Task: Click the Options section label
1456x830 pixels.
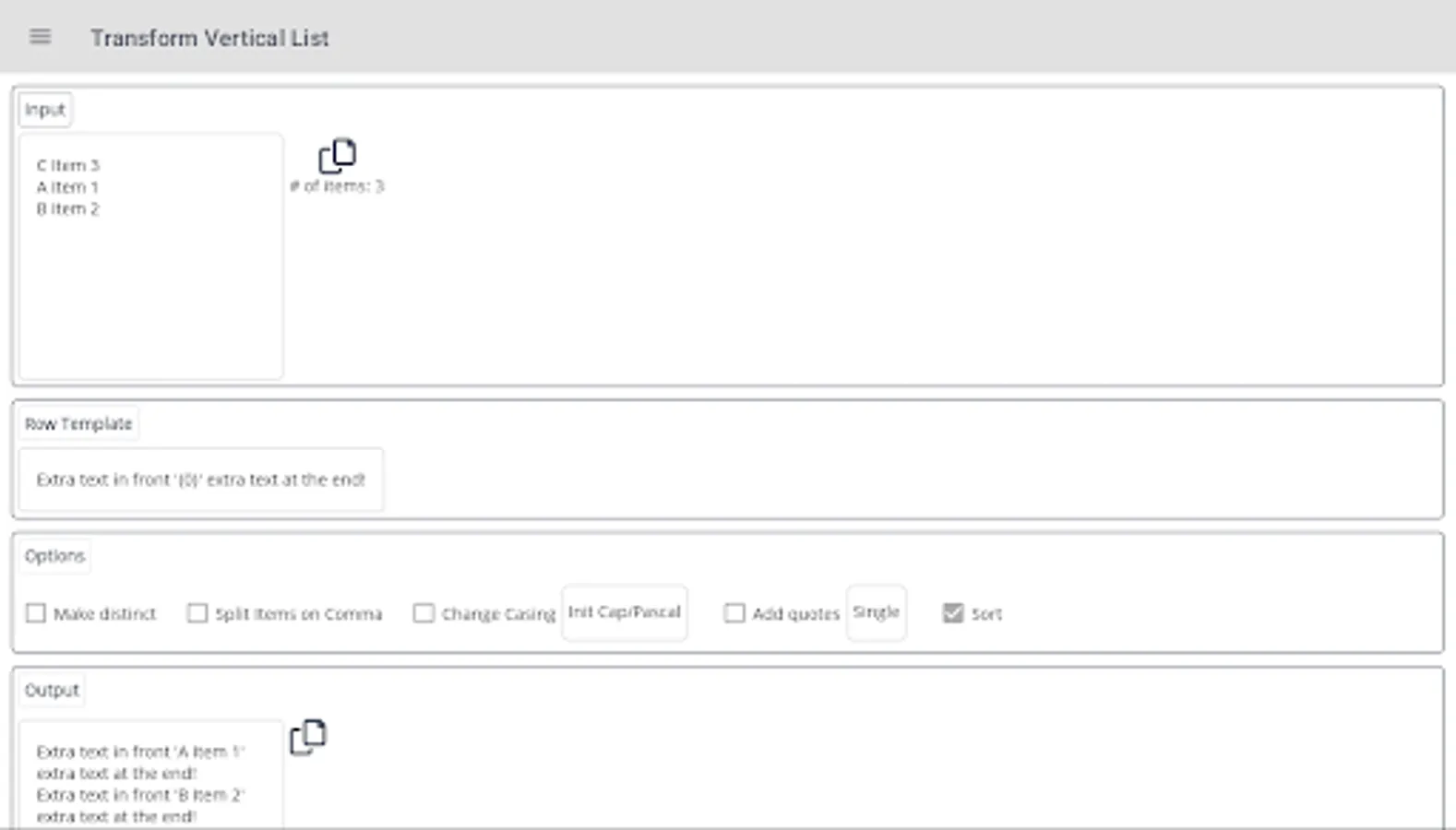Action: pyautogui.click(x=55, y=556)
